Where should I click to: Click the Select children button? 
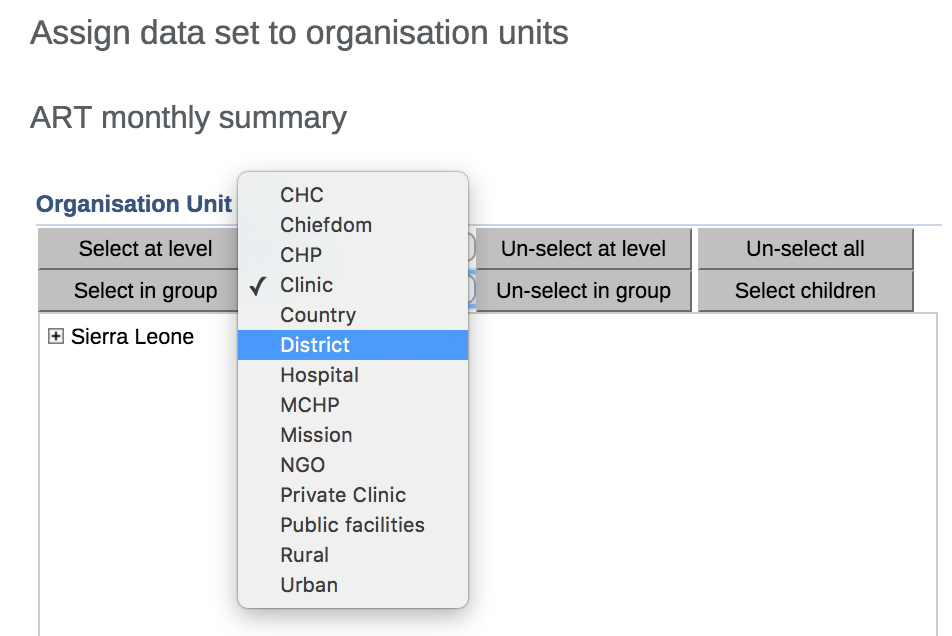pyautogui.click(x=804, y=291)
